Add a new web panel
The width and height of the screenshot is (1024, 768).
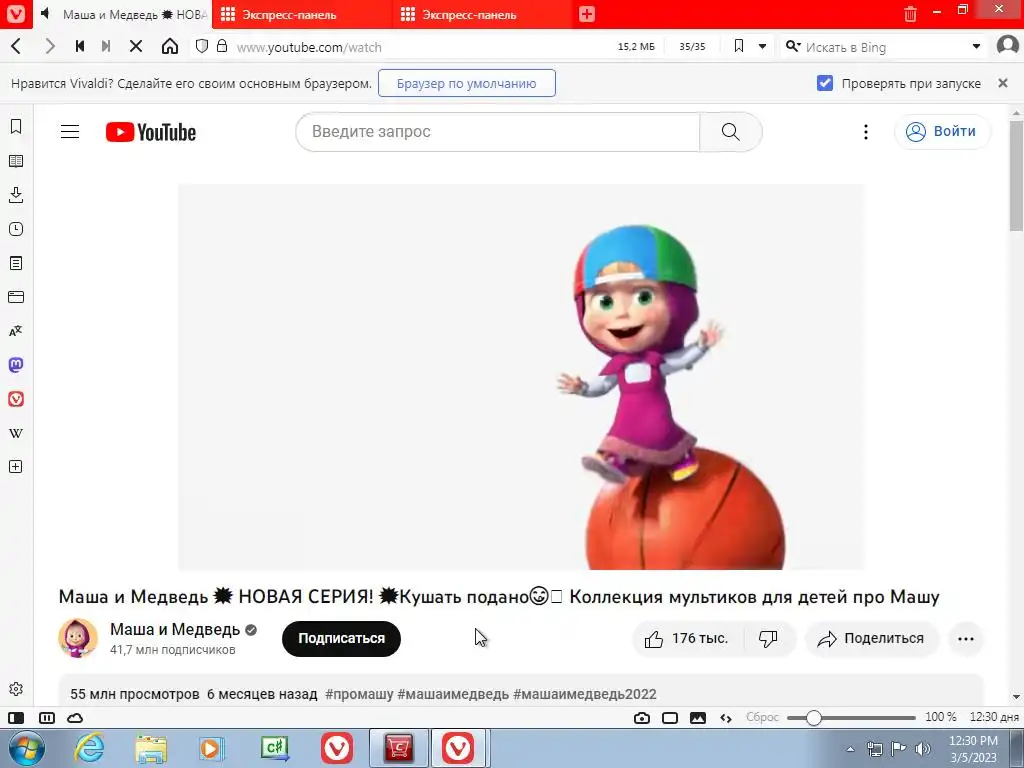click(16, 467)
